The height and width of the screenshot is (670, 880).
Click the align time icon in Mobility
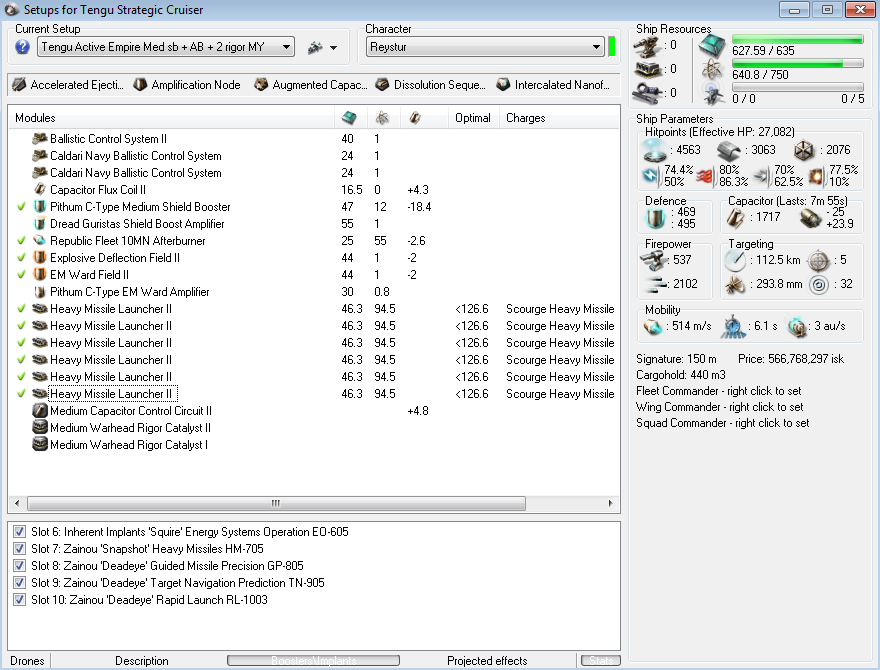point(733,326)
